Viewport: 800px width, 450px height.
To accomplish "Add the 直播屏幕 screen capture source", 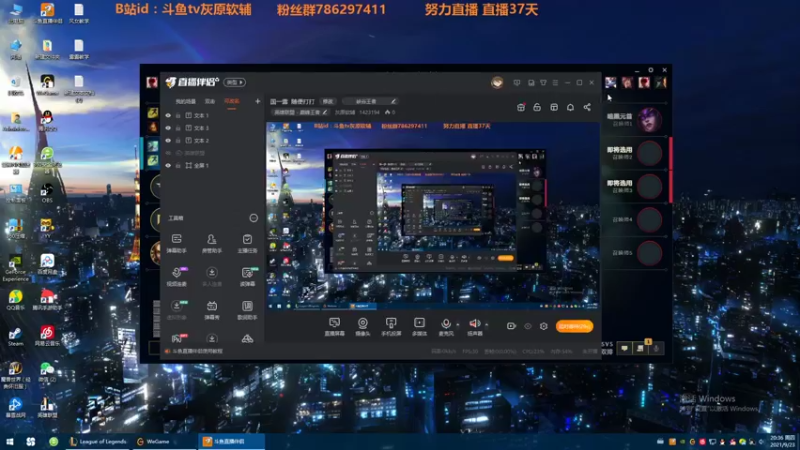I will click(x=335, y=326).
